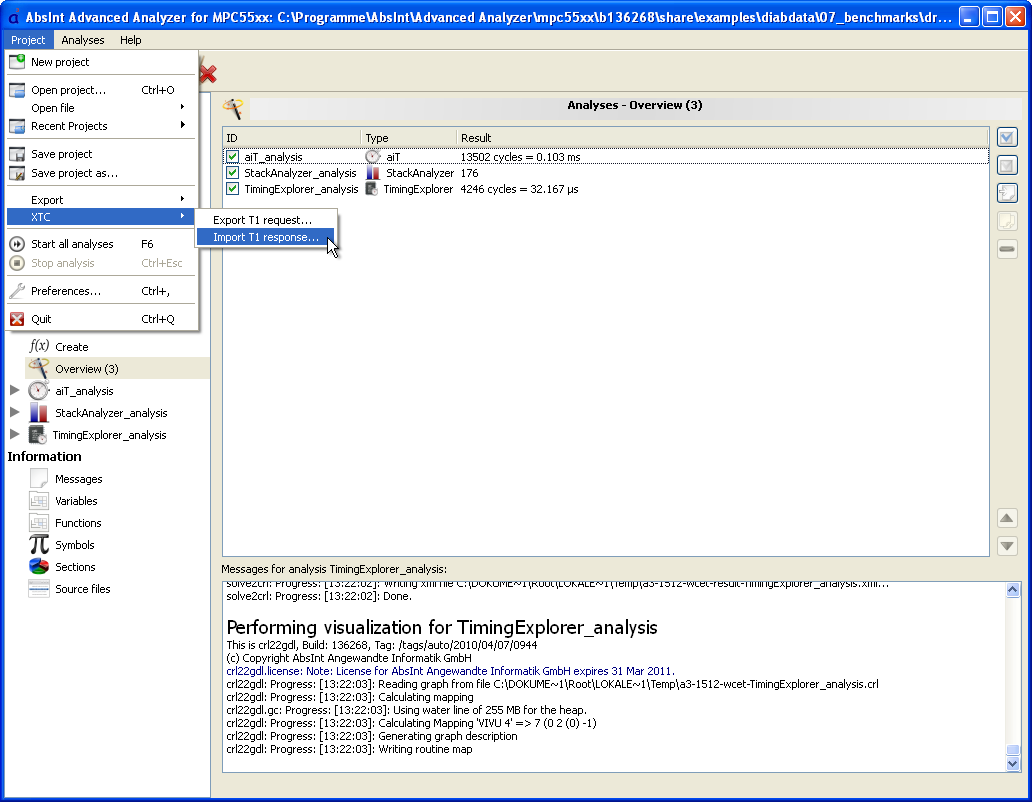Select the Overview (3) entry
The width and height of the screenshot is (1032, 802).
(x=117, y=368)
